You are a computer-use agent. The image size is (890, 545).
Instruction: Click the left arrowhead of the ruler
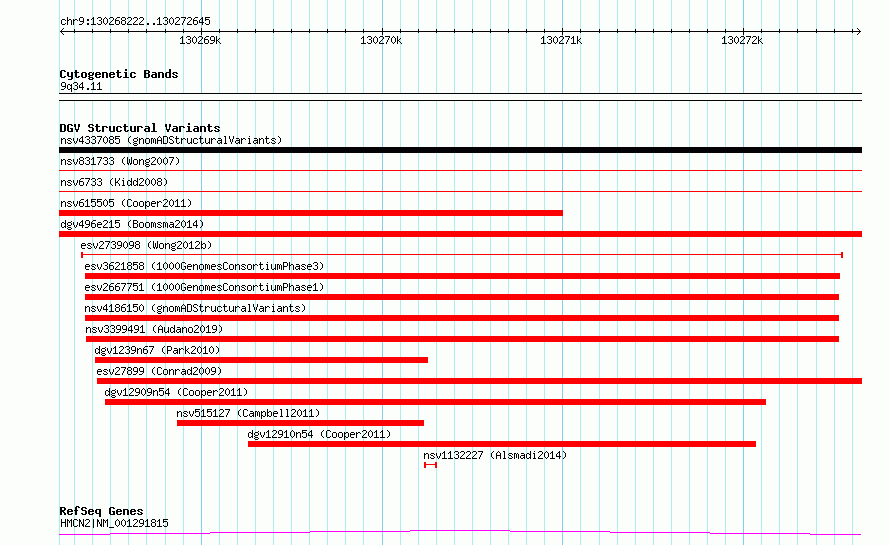click(62, 31)
